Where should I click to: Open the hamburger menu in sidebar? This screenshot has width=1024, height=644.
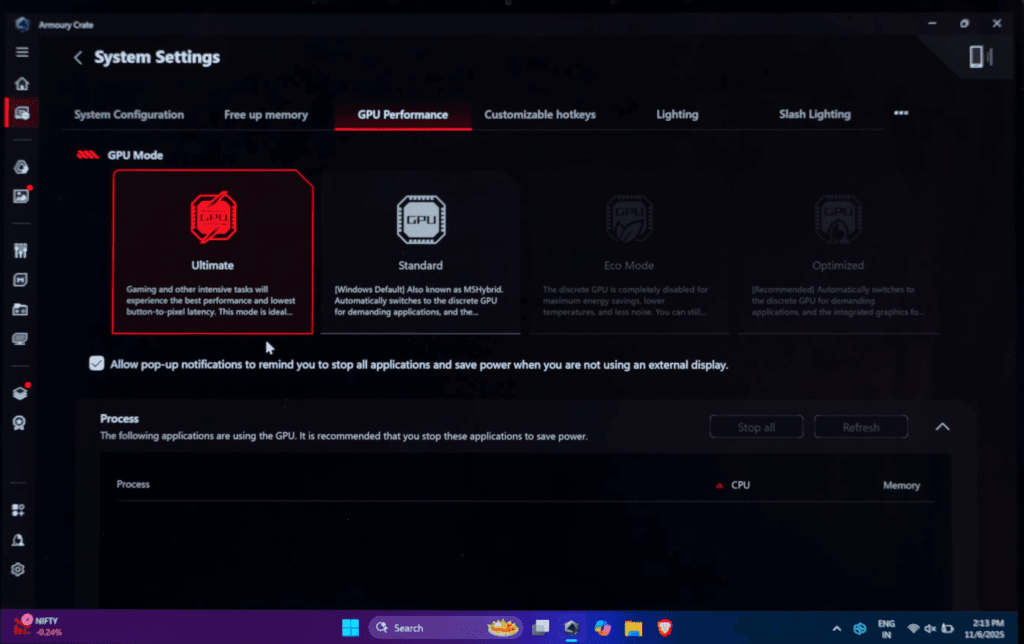pyautogui.click(x=22, y=52)
